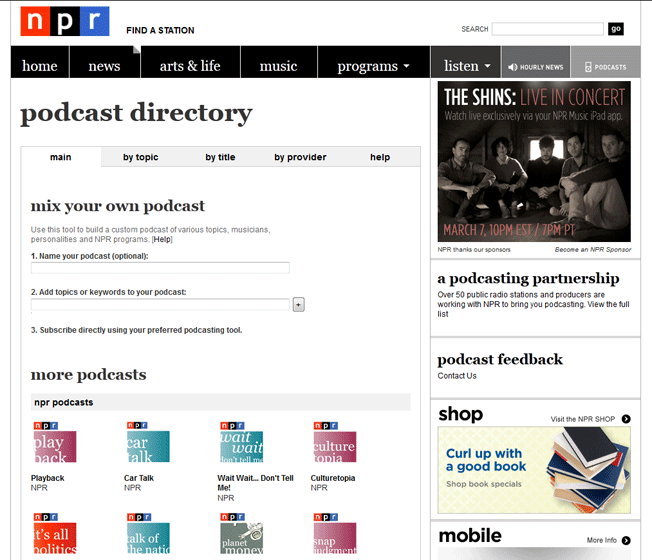Viewport: 652px width, 560px height.
Task: Click the plus button to add a topic
Action: pyautogui.click(x=299, y=304)
